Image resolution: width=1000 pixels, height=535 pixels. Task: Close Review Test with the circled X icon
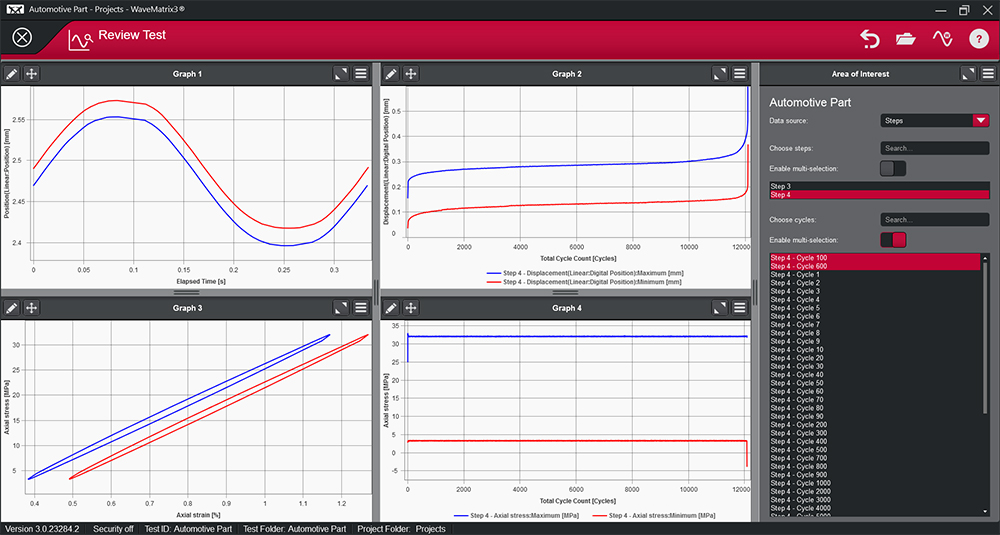tap(22, 38)
